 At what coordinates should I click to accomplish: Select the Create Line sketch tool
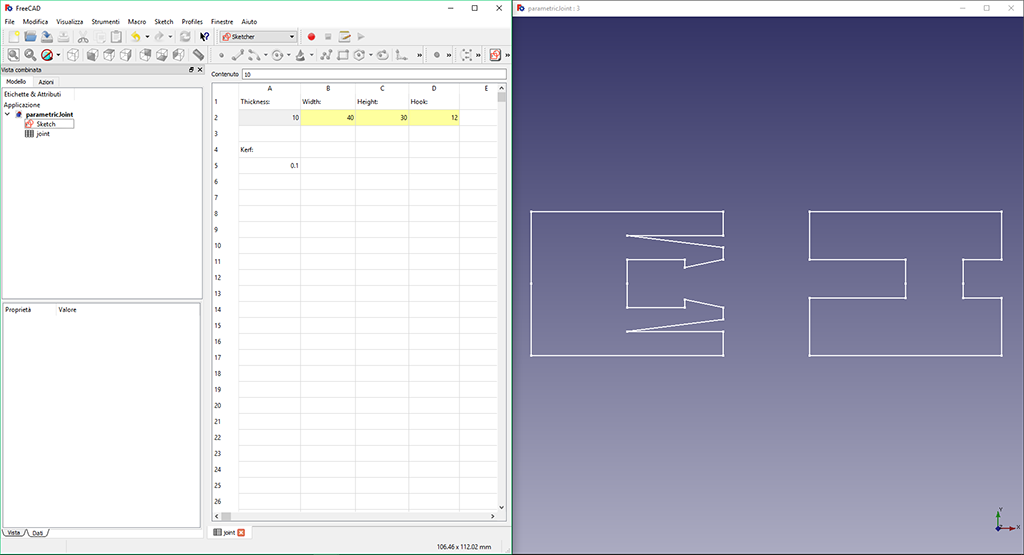pos(238,56)
